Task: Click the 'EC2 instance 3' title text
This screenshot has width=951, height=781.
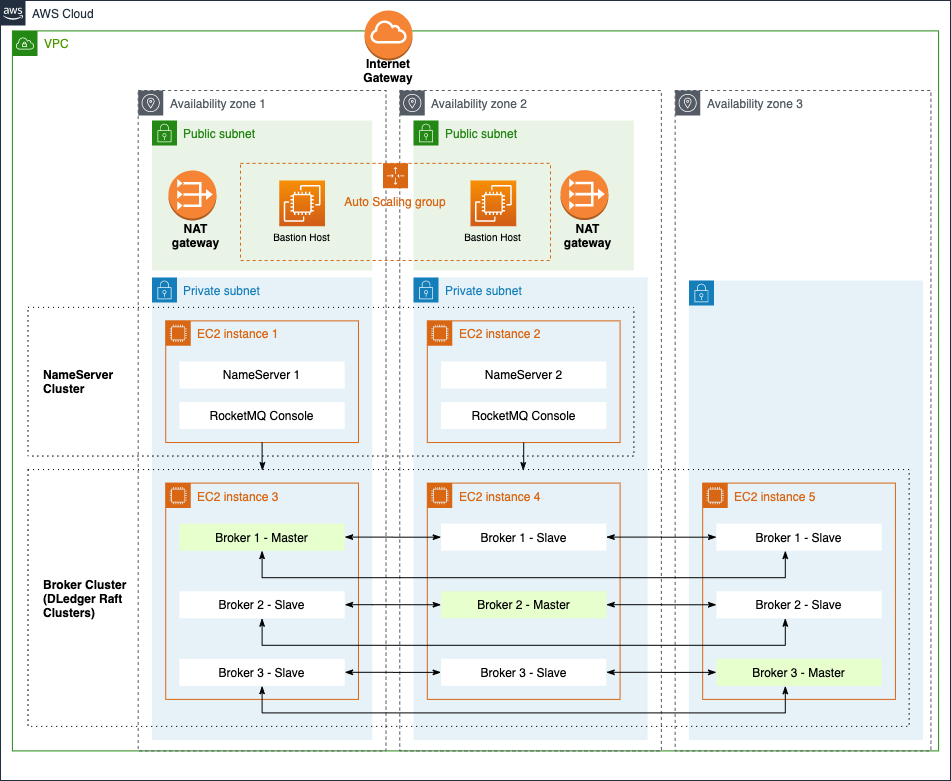Action: point(238,497)
